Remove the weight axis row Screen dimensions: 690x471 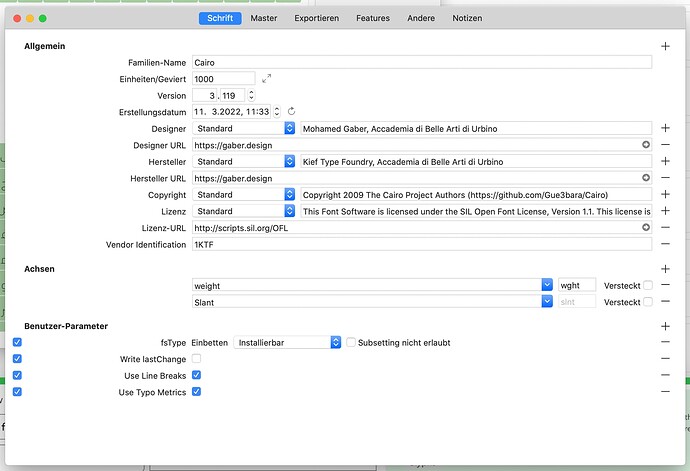coord(665,285)
